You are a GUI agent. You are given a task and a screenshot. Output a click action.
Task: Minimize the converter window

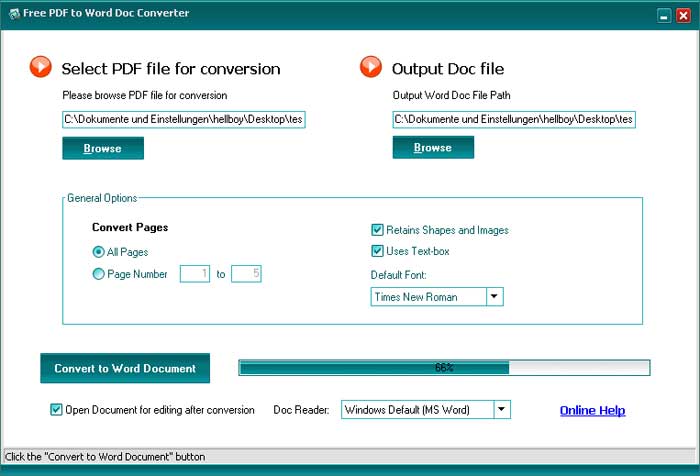tap(664, 16)
